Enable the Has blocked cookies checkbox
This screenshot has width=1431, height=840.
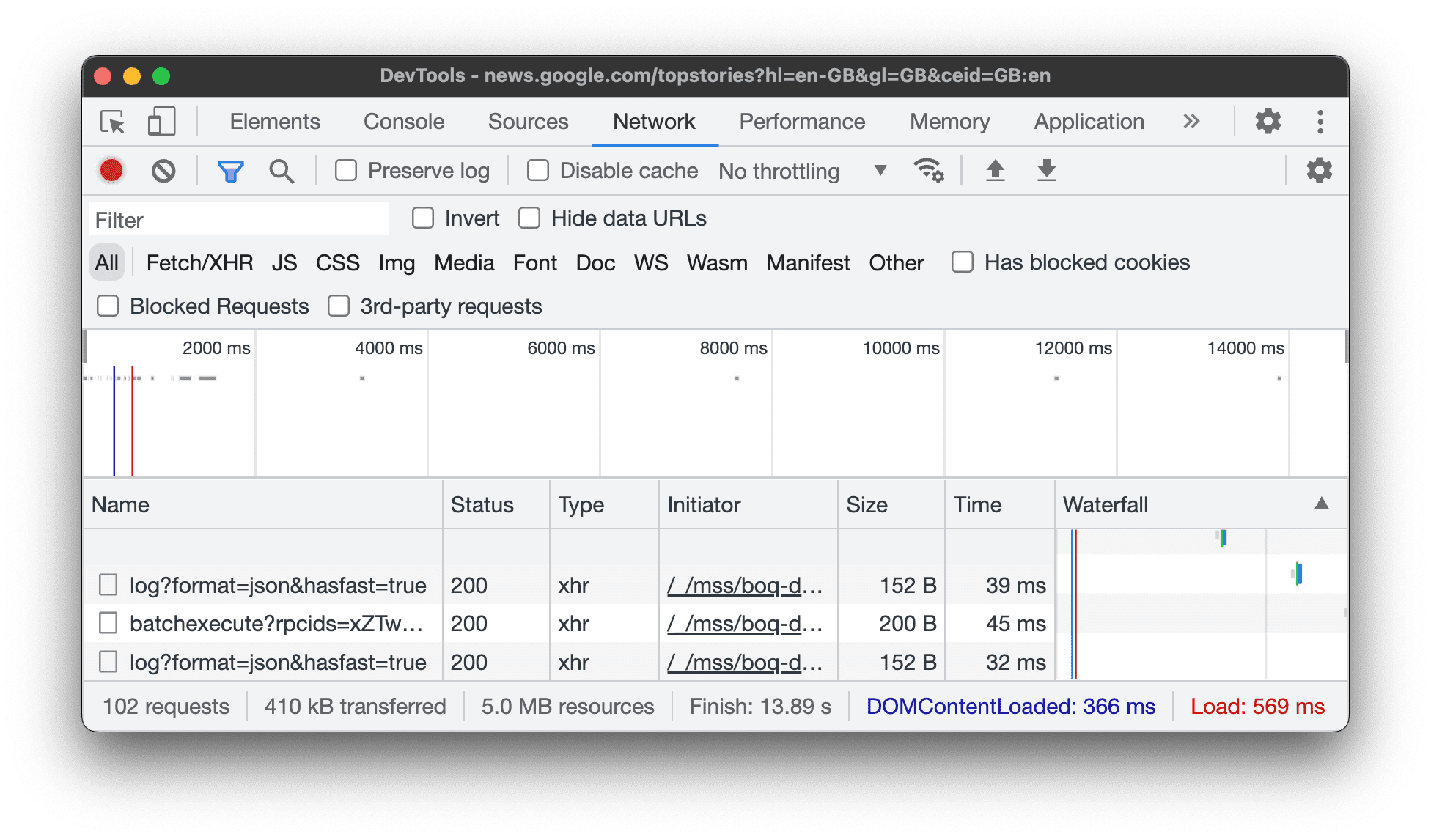[x=962, y=263]
